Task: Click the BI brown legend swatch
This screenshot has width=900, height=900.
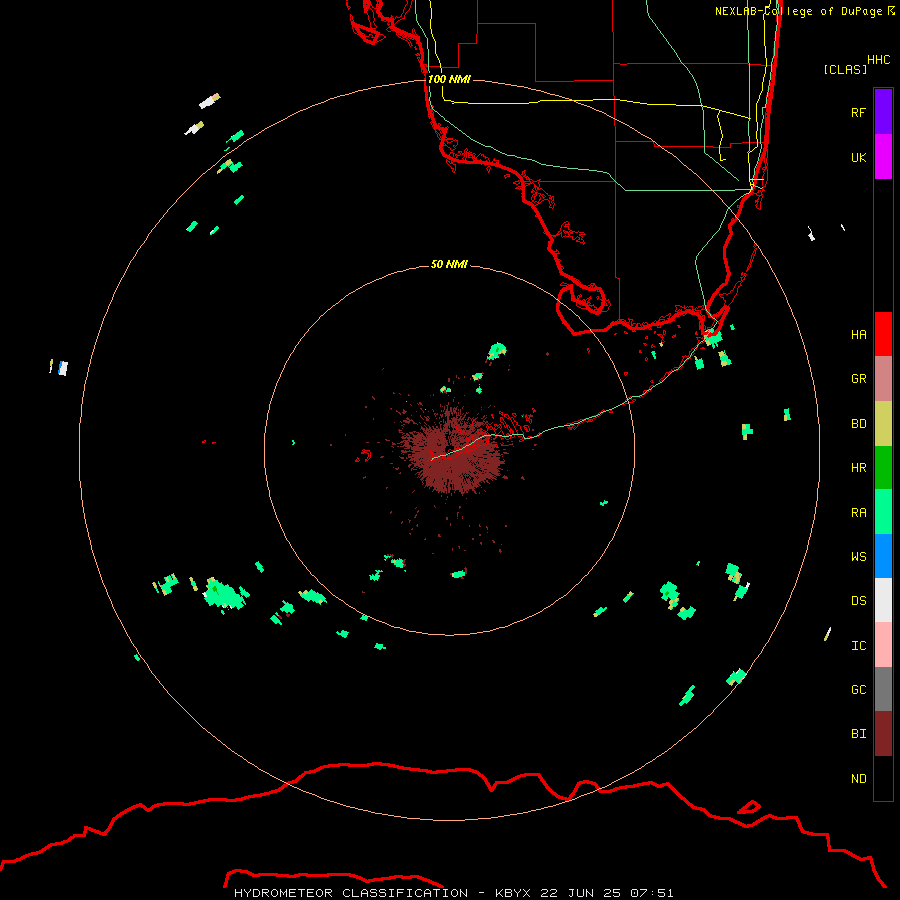Action: pos(883,734)
